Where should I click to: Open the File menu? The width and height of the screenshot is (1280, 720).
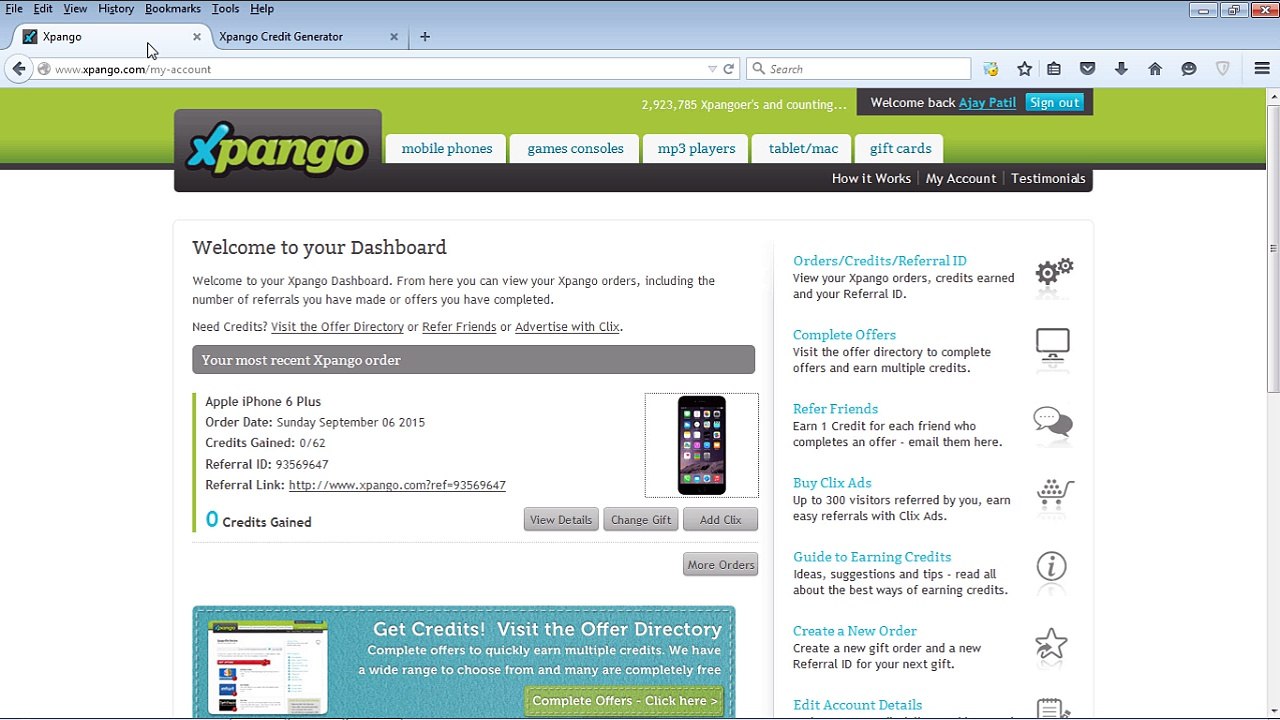(14, 9)
